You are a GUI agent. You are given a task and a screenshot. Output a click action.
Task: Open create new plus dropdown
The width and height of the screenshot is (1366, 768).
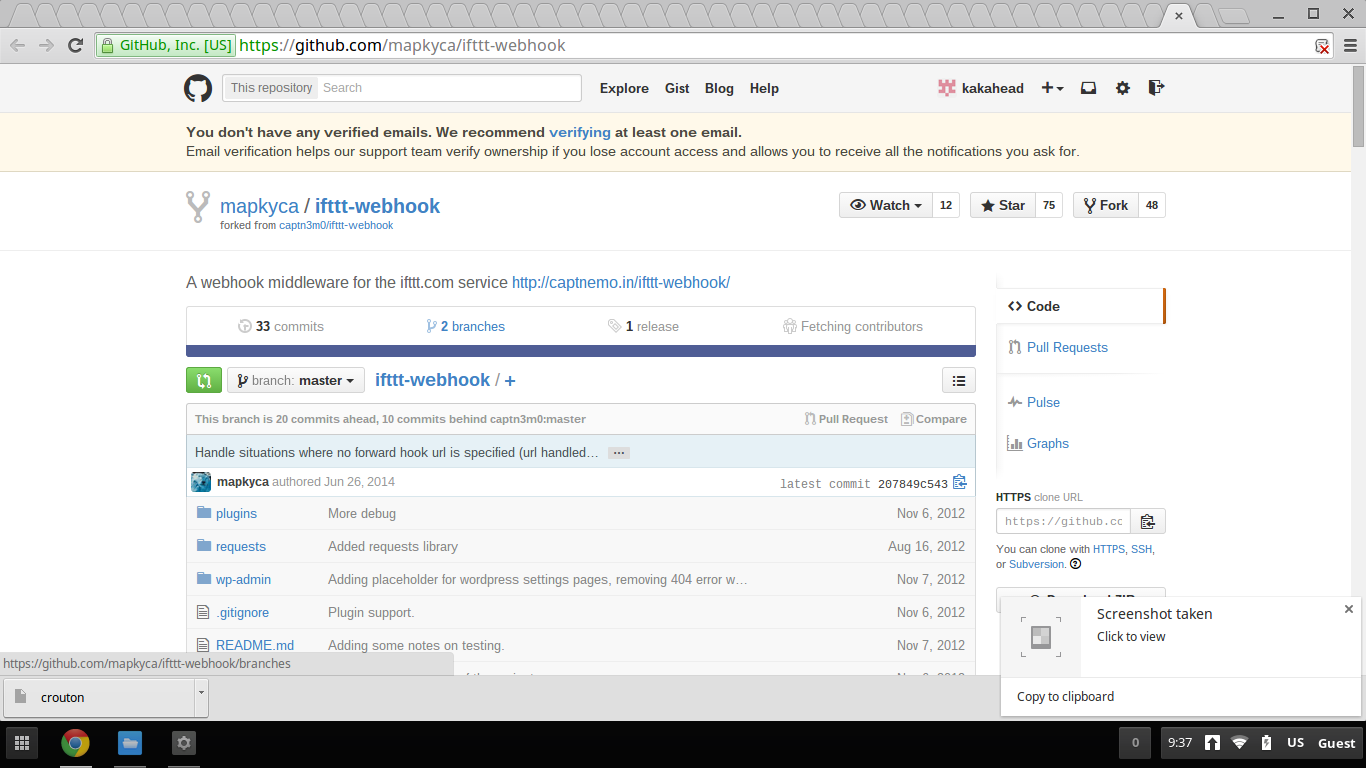pos(1052,88)
